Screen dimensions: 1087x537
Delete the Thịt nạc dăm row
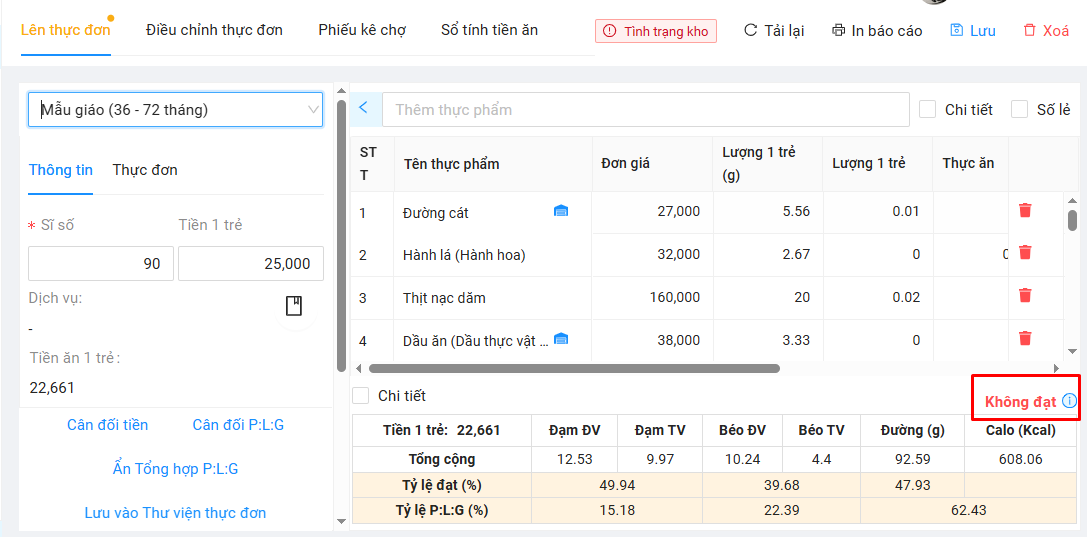pos(1025,295)
